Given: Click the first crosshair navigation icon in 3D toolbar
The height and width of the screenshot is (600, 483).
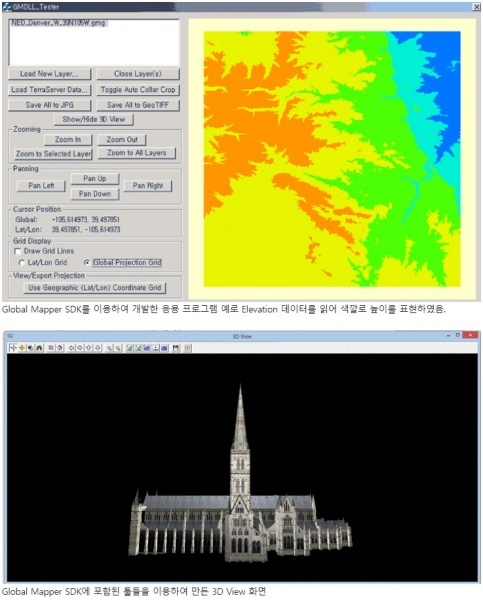Looking at the screenshot, I should point(13,348).
